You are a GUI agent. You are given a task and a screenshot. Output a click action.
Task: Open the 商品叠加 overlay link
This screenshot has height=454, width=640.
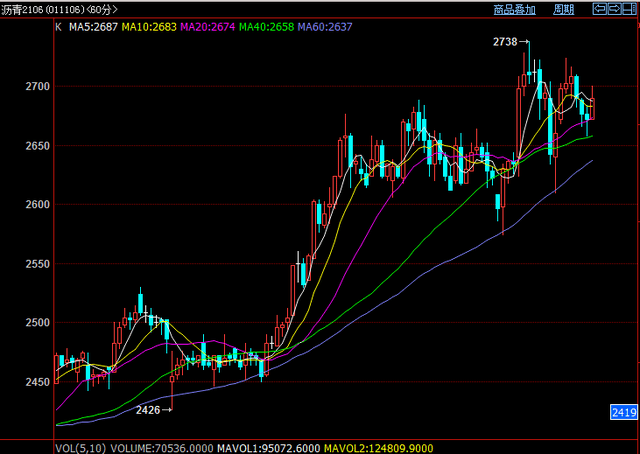tap(514, 9)
